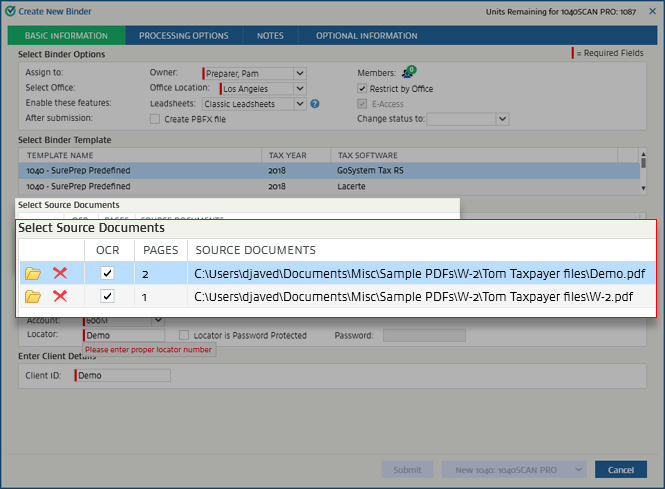
Task: Remove Demo.pdf using the red X icon
Action: tap(60, 273)
